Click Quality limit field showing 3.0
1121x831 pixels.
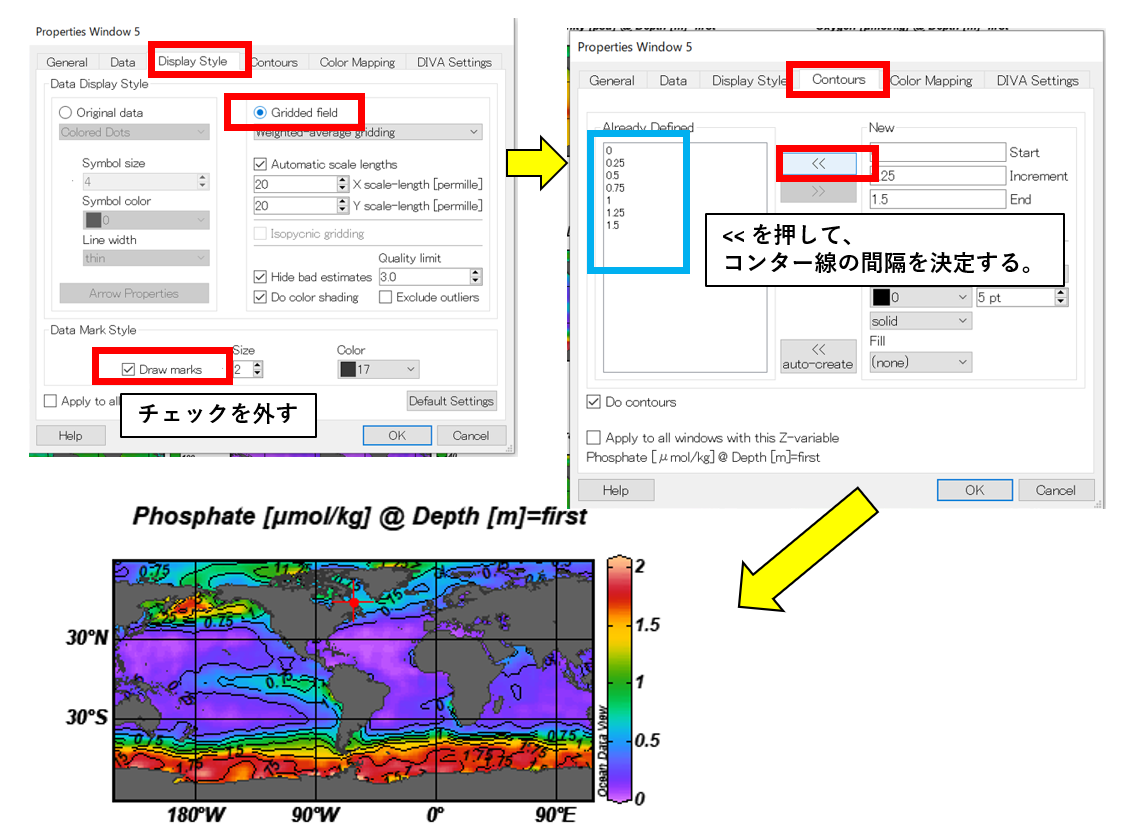click(425, 277)
